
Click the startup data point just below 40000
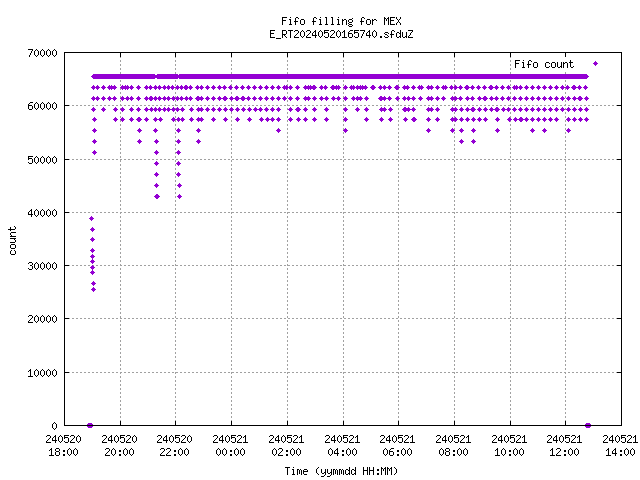pos(91,219)
